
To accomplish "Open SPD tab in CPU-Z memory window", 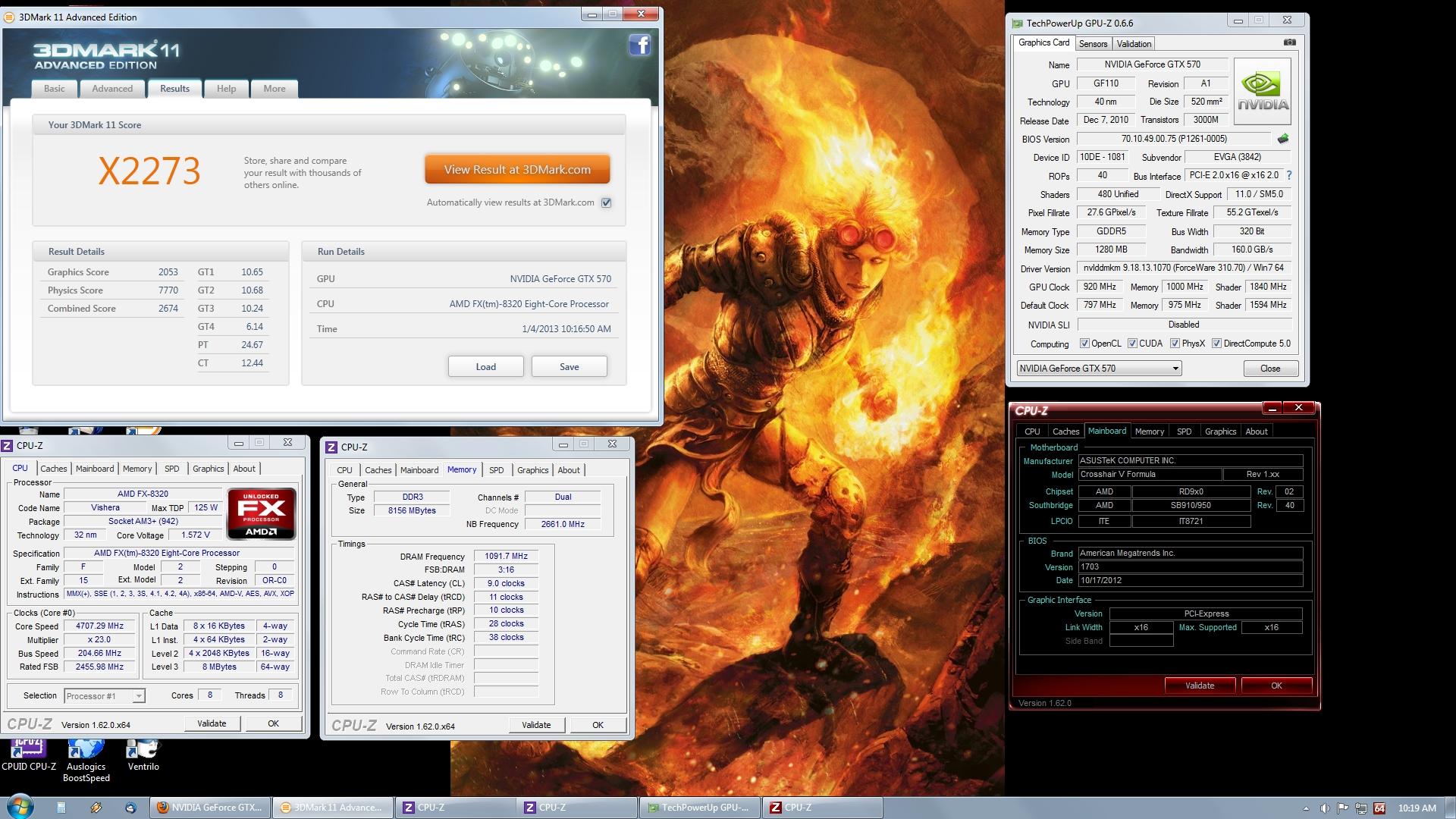I will pos(497,470).
